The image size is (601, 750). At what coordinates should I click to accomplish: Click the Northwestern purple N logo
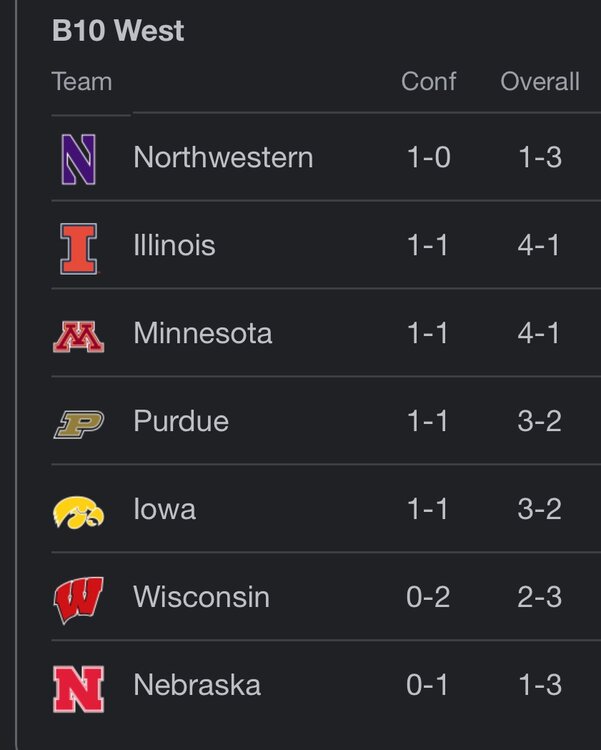pos(78,158)
